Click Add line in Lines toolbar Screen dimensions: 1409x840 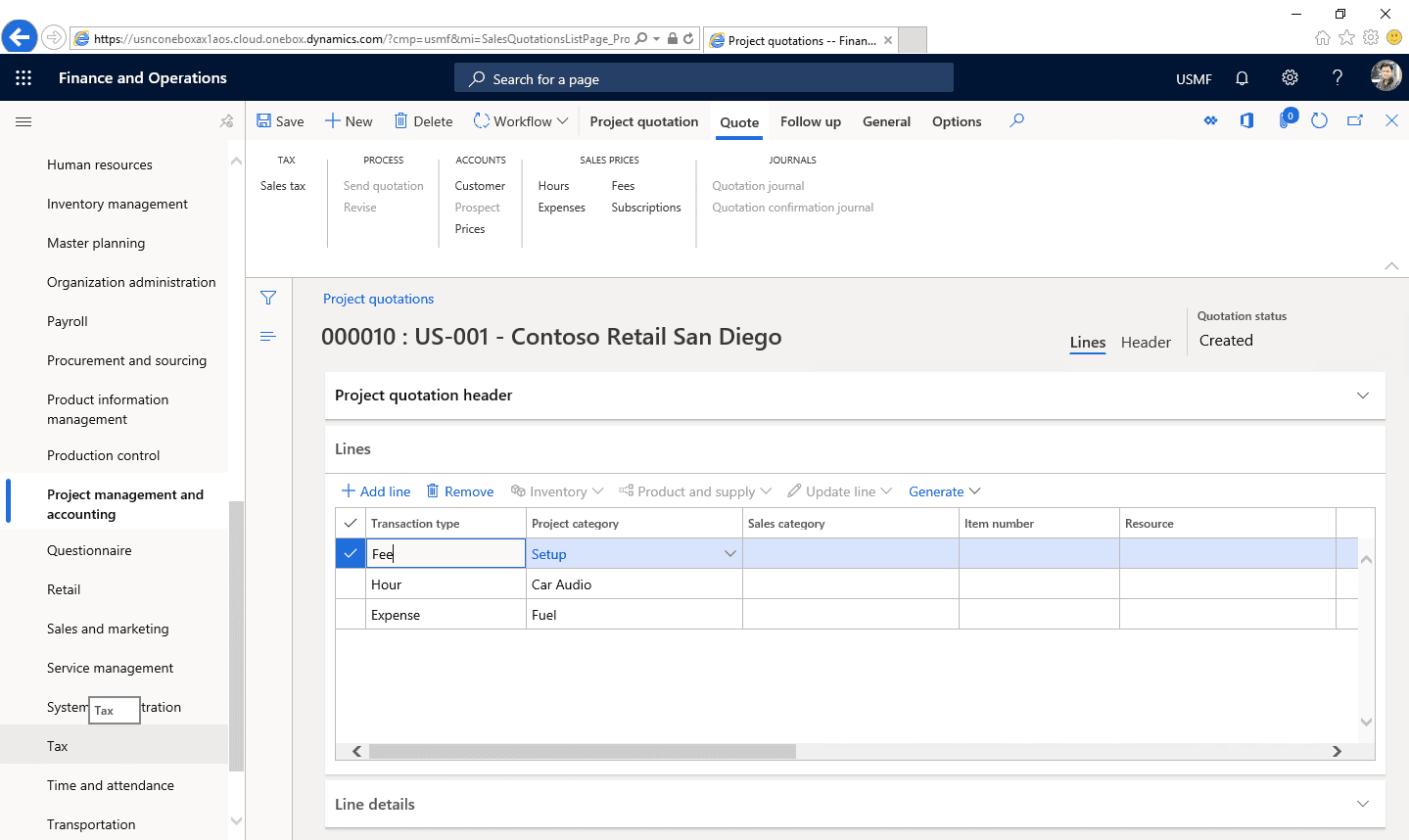point(376,491)
